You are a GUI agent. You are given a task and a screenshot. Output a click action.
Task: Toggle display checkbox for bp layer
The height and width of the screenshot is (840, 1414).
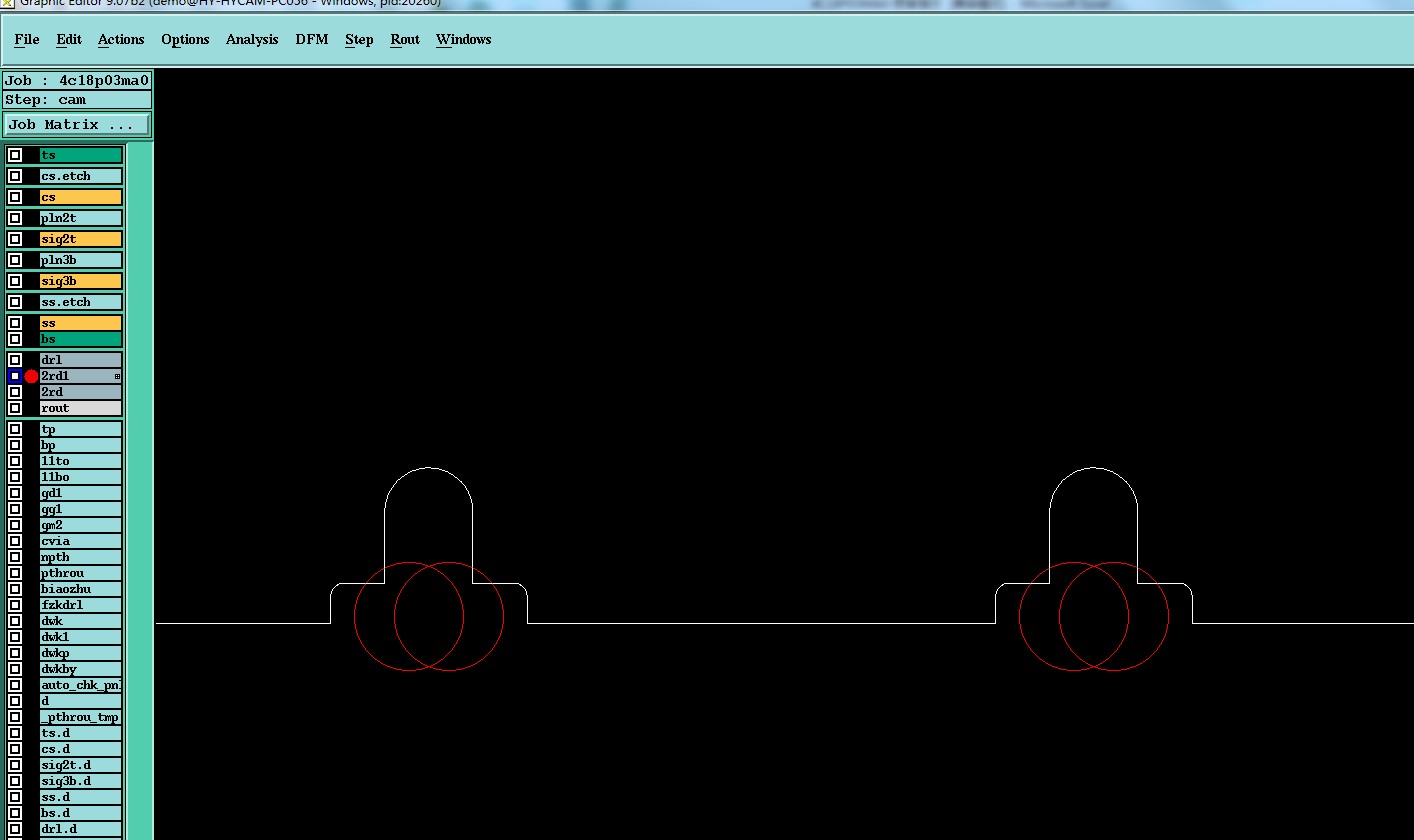point(15,445)
